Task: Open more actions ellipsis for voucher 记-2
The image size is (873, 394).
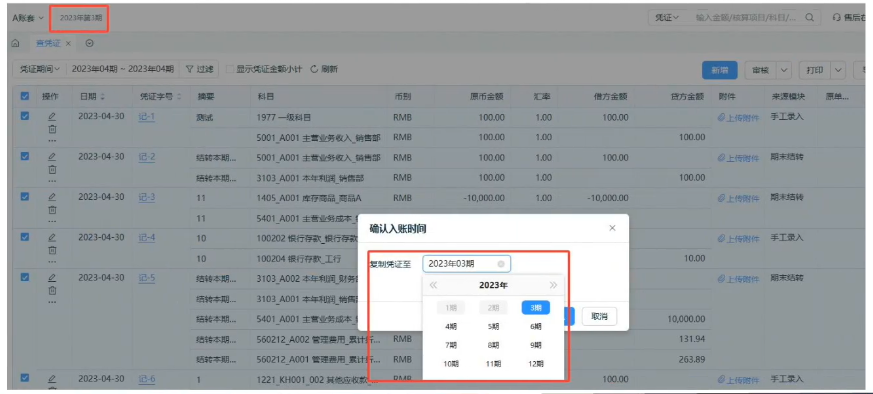Action: pyautogui.click(x=52, y=180)
